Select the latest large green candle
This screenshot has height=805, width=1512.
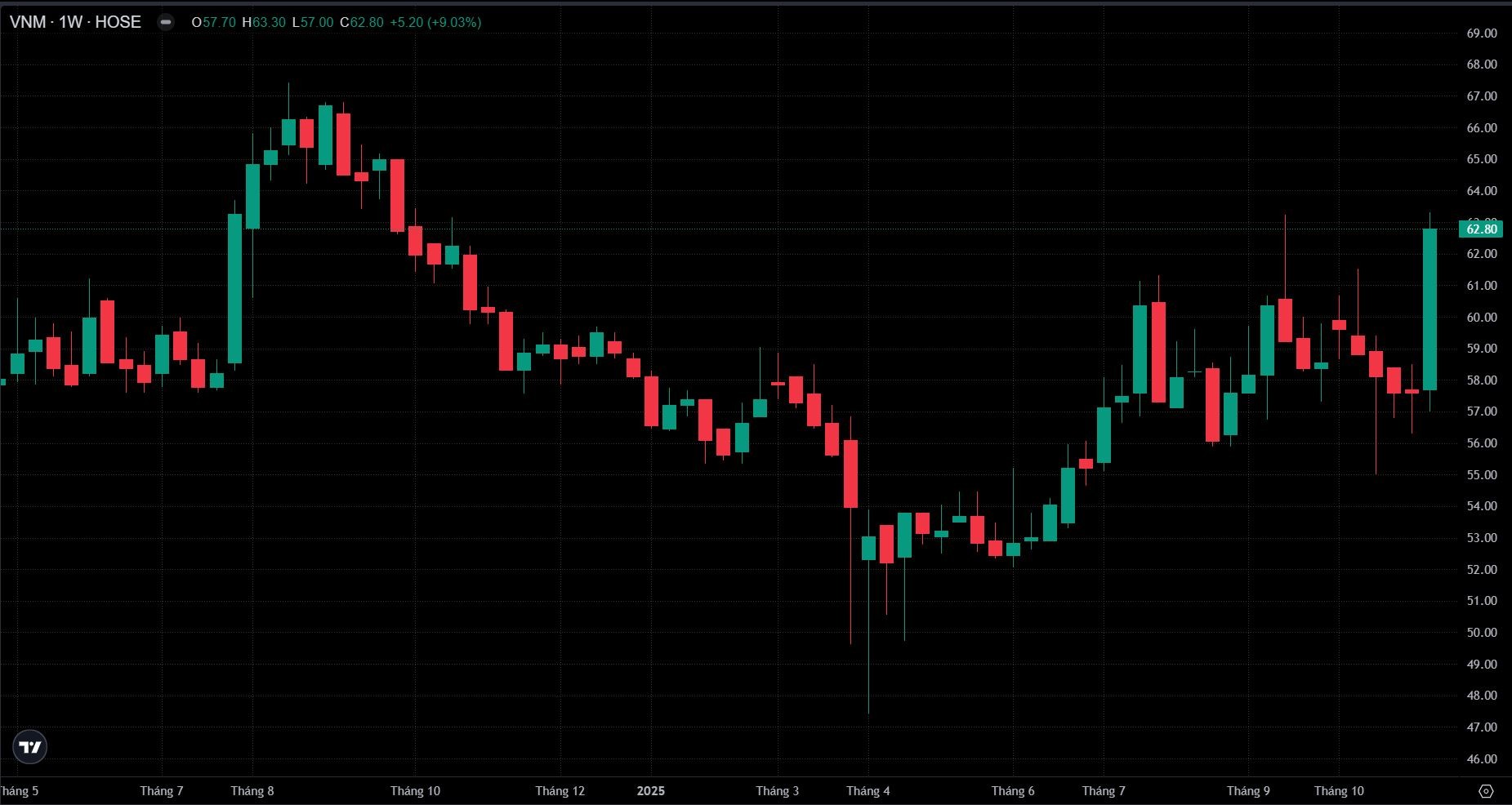(x=1429, y=309)
